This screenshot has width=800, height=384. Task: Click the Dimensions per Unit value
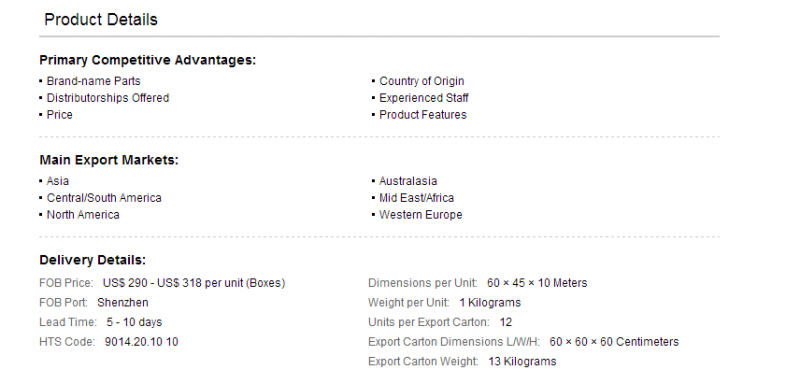pyautogui.click(x=537, y=283)
